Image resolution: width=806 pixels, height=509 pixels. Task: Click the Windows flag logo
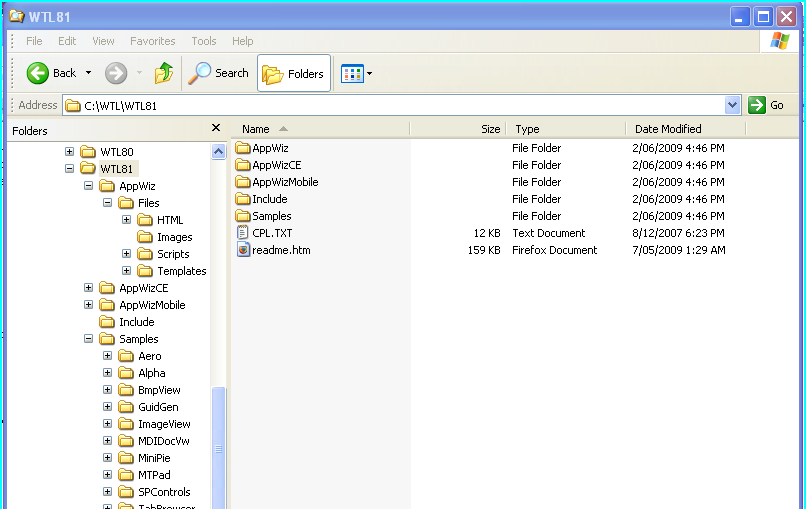tap(780, 41)
